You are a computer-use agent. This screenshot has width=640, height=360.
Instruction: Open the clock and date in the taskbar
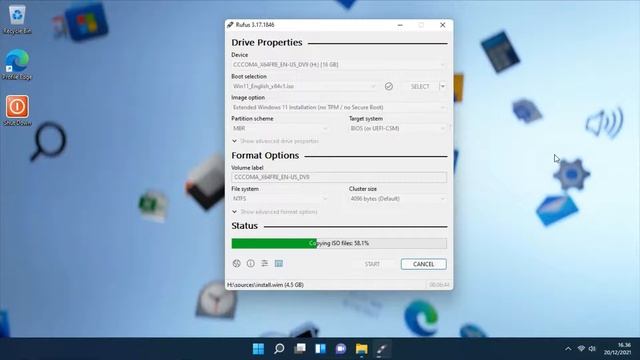(x=617, y=349)
